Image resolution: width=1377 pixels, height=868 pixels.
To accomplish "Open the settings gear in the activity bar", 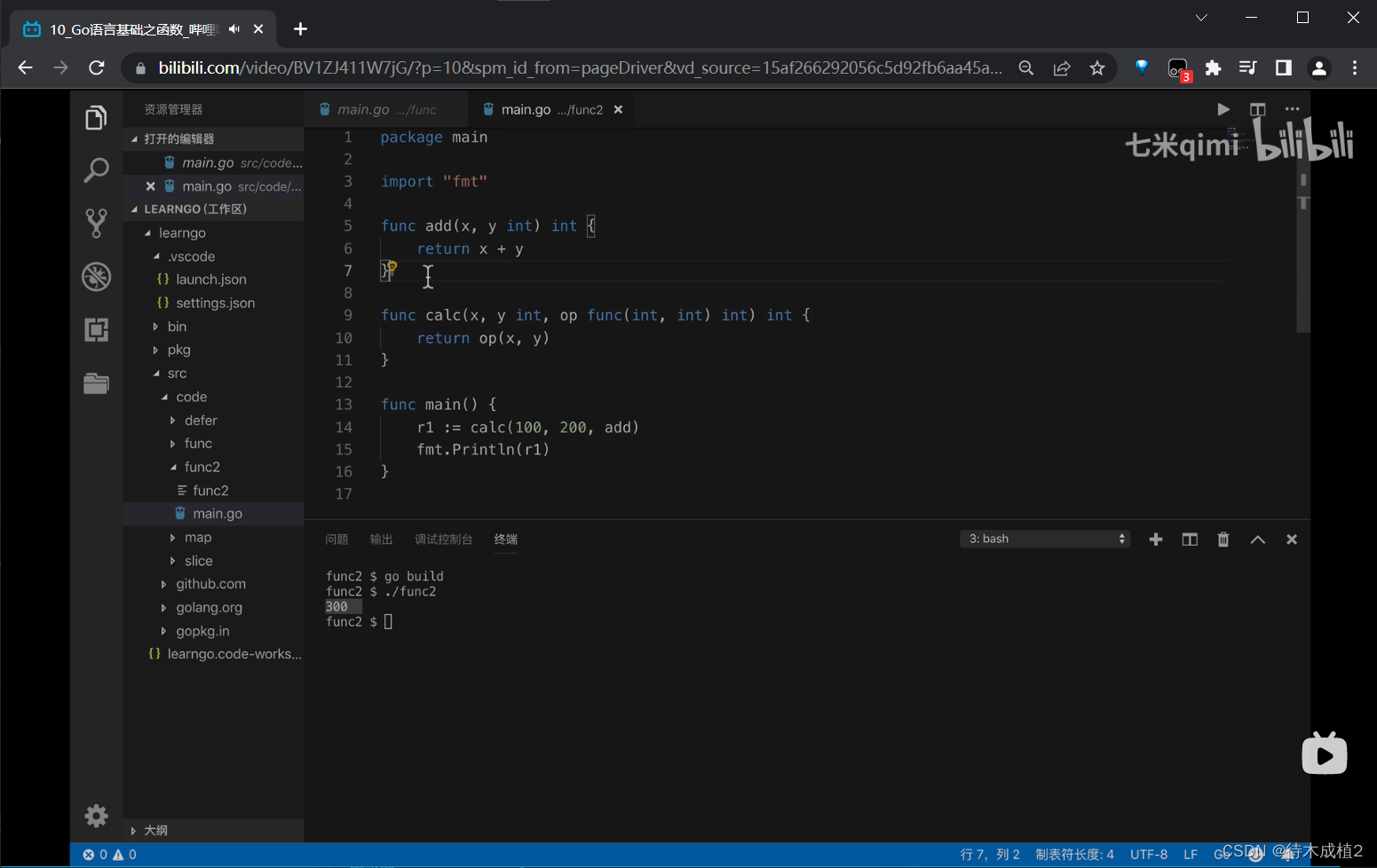I will coord(96,816).
